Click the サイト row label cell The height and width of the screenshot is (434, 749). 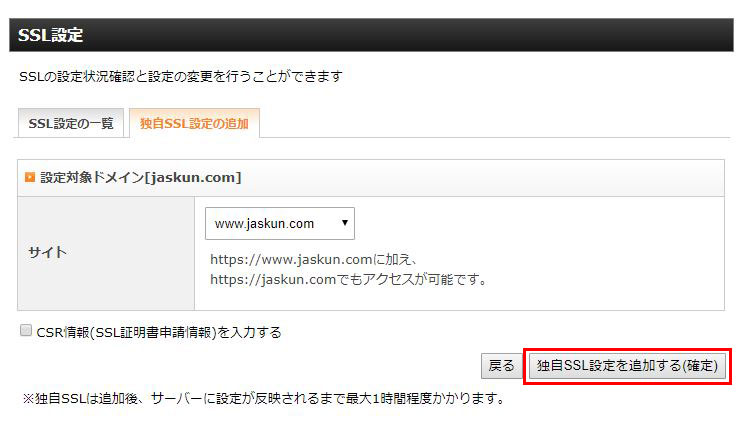pyautogui.click(x=106, y=253)
